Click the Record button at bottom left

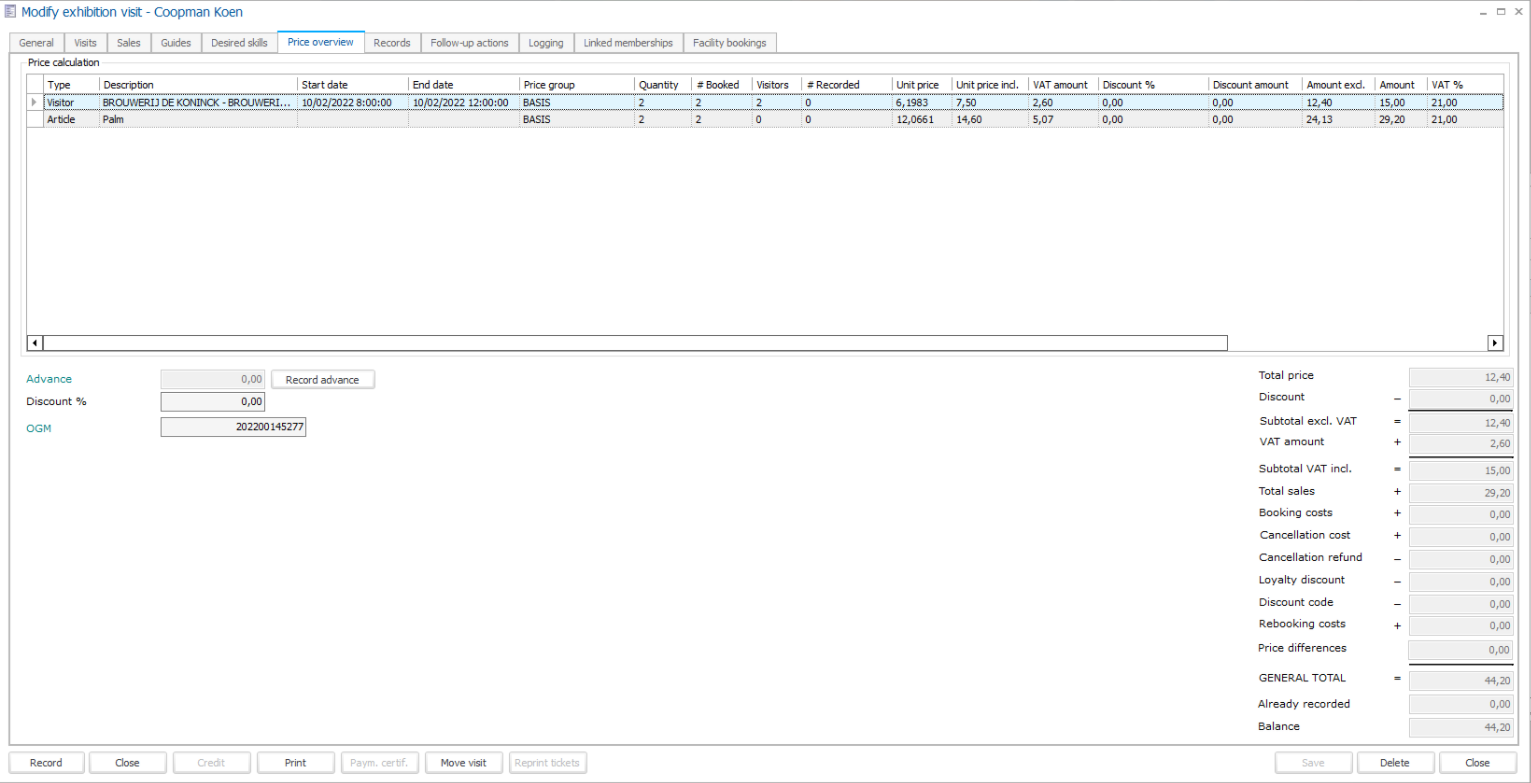click(46, 763)
